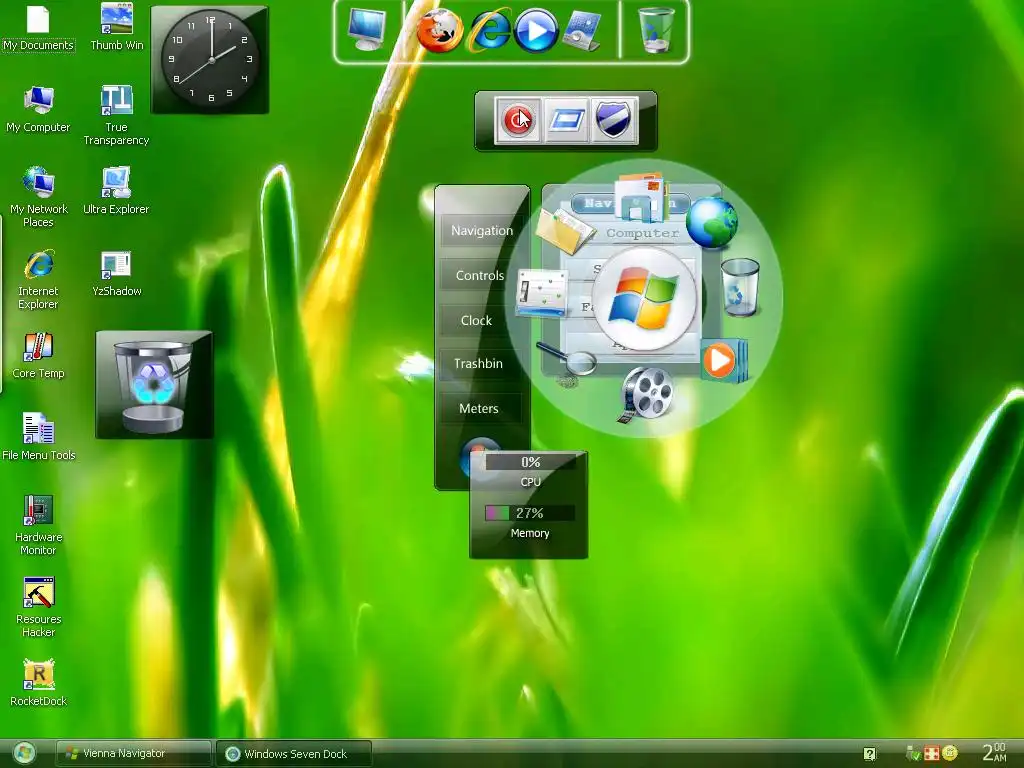Viewport: 1024px width, 768px height.
Task: Open Internet Explorer from the top dock
Action: pyautogui.click(x=488, y=31)
